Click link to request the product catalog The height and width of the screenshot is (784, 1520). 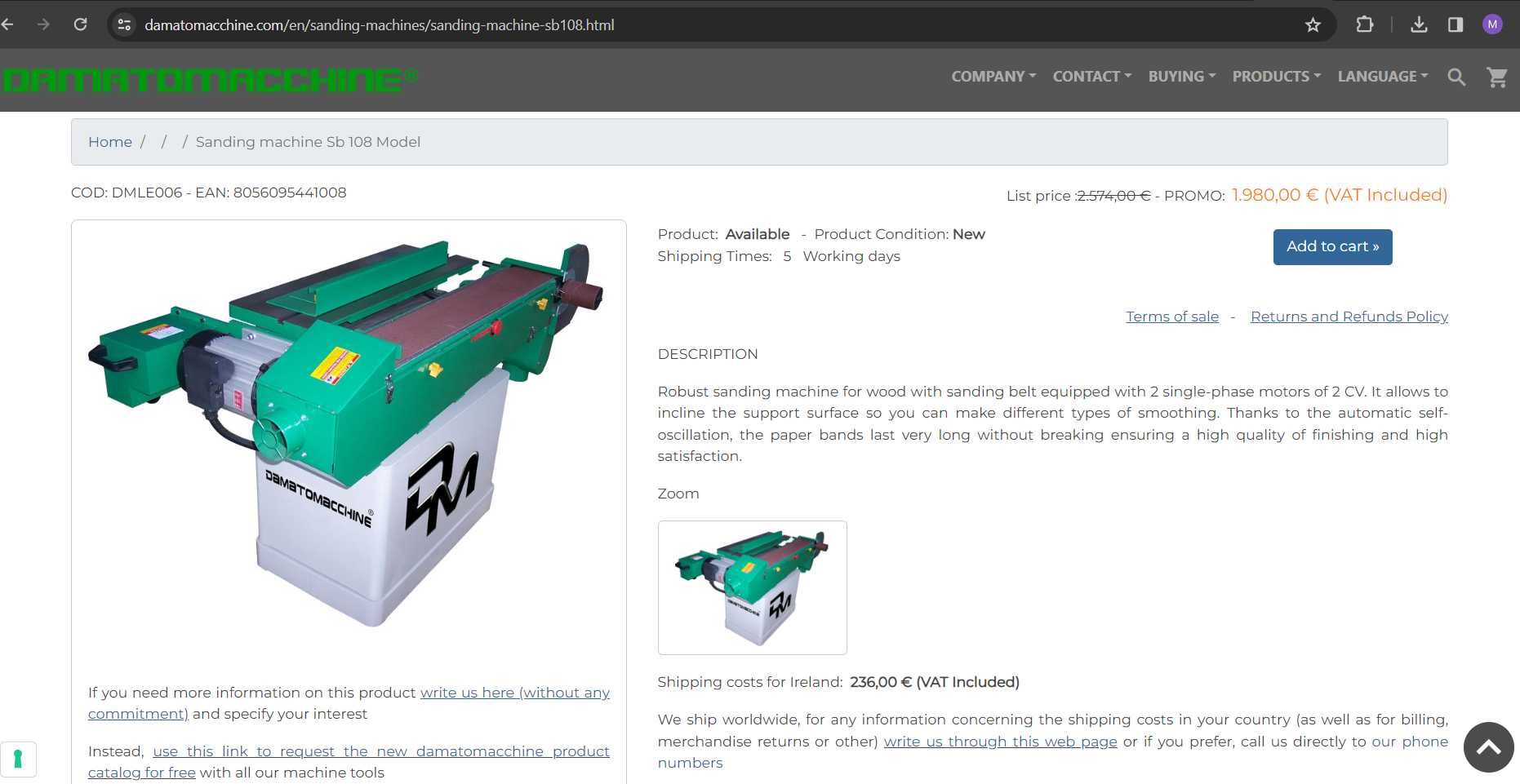pos(381,751)
